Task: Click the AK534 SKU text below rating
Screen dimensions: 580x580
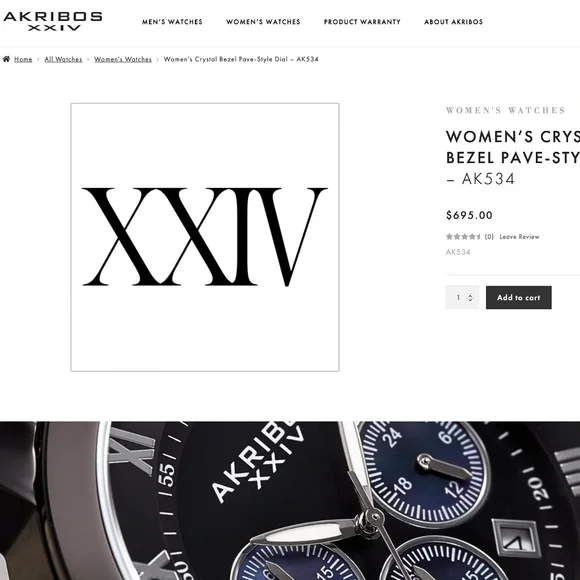Action: pyautogui.click(x=458, y=252)
